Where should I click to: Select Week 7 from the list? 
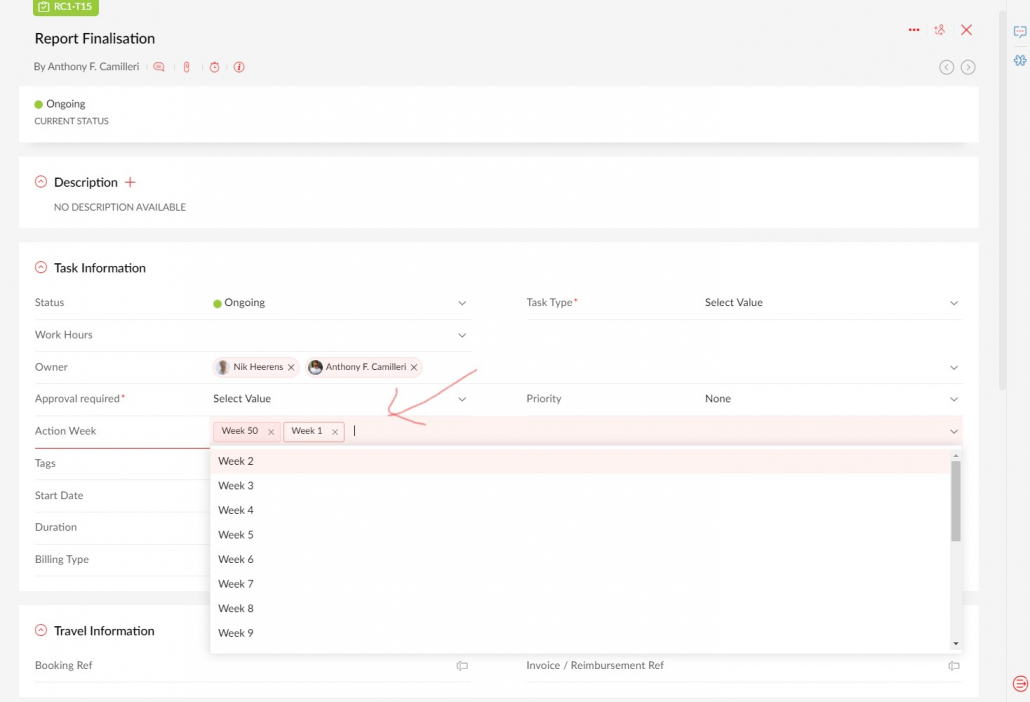[x=580, y=584]
